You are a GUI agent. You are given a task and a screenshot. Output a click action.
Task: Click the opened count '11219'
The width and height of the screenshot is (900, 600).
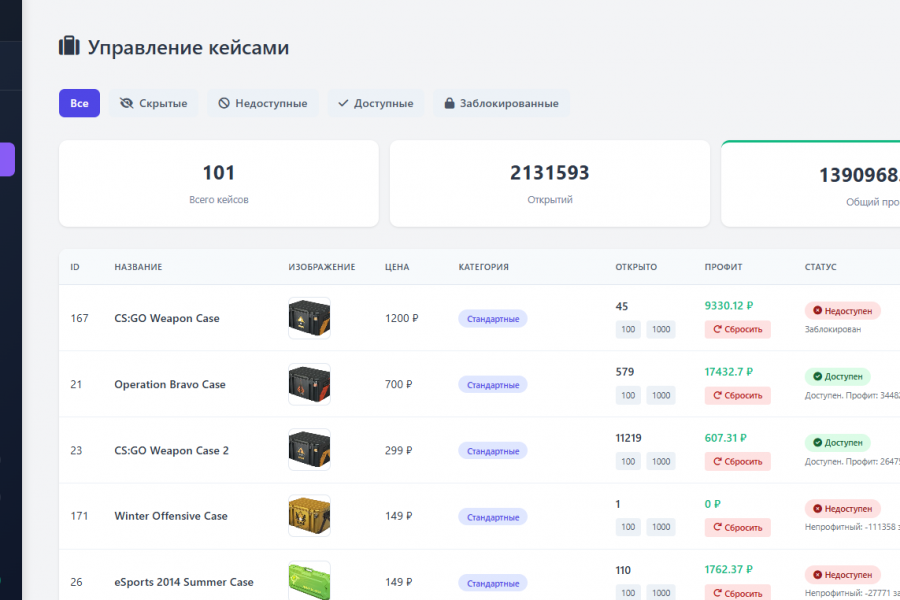click(x=629, y=438)
